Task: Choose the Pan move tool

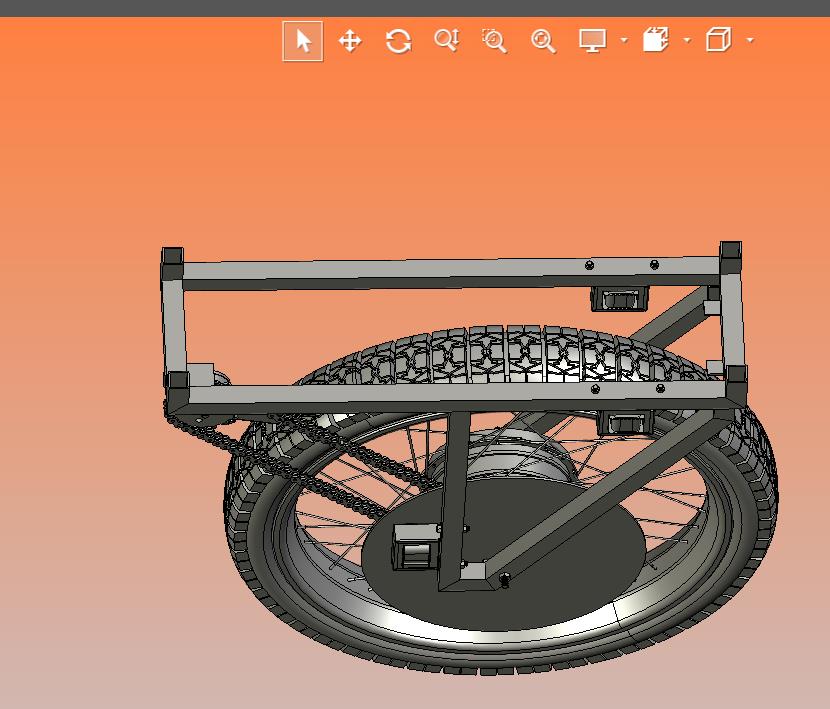Action: coord(350,41)
